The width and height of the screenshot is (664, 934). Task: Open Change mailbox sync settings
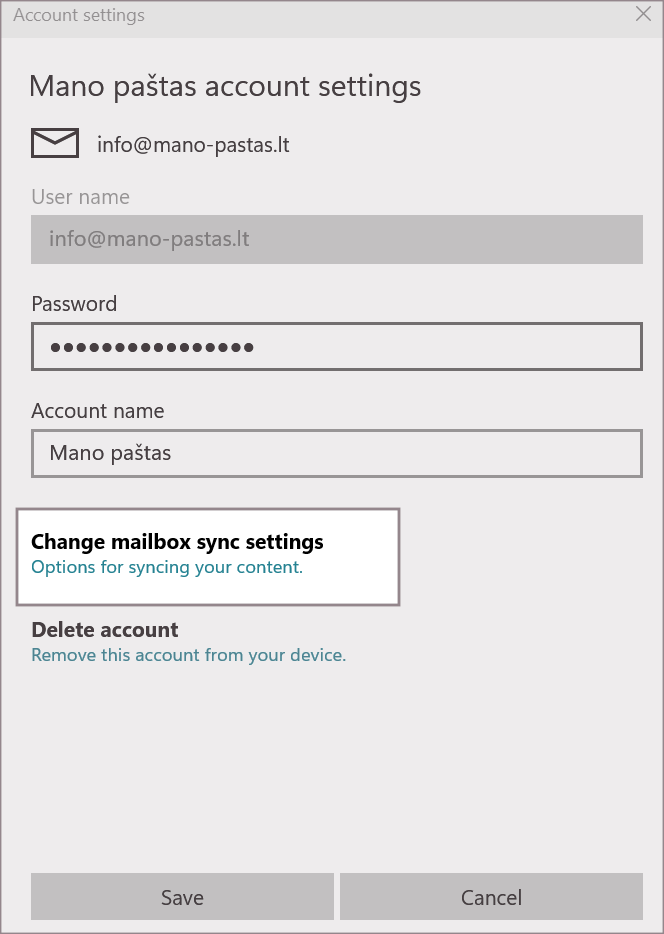[x=177, y=542]
